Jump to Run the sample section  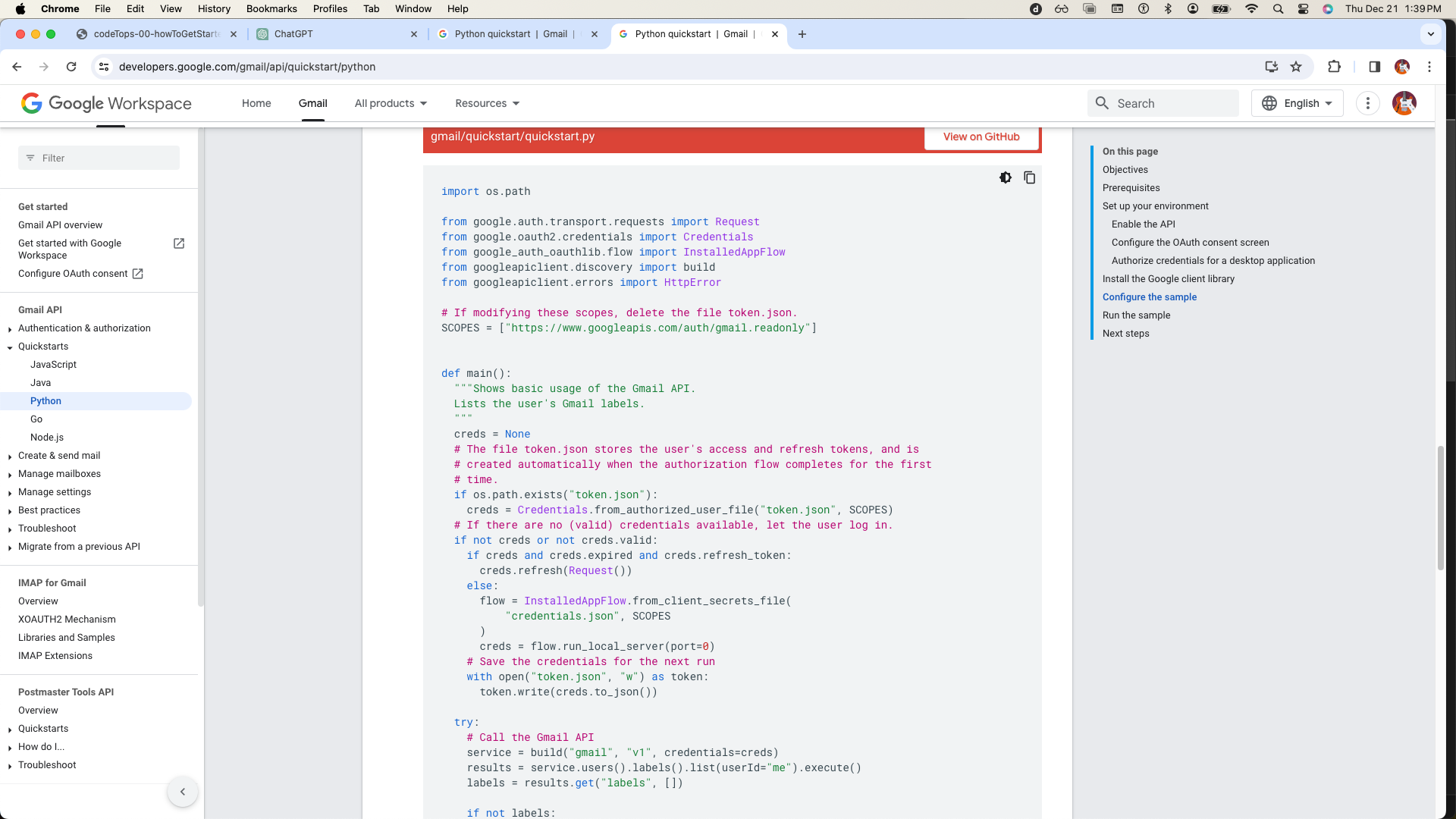point(1136,315)
